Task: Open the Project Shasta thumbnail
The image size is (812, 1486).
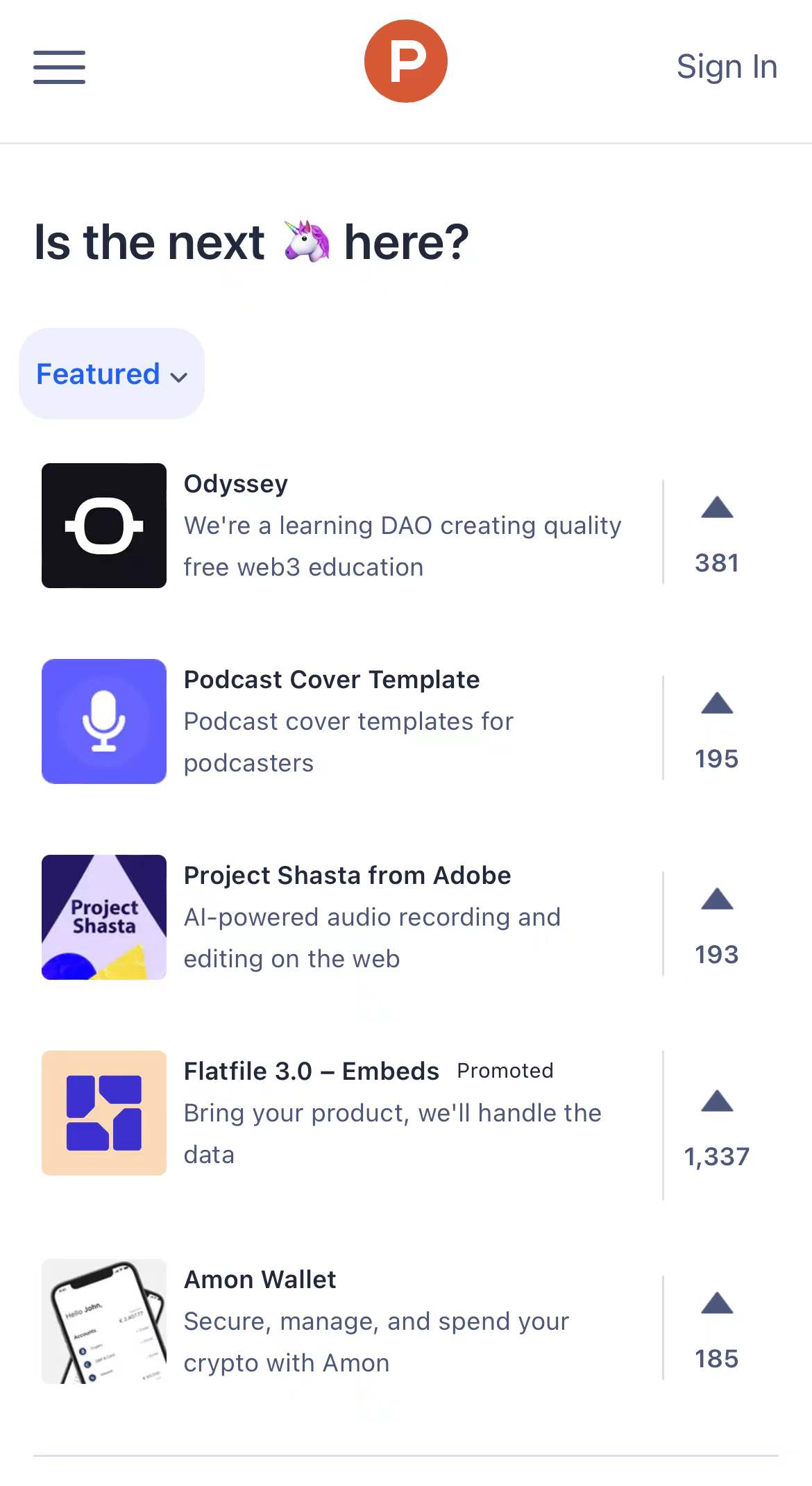Action: [x=104, y=917]
